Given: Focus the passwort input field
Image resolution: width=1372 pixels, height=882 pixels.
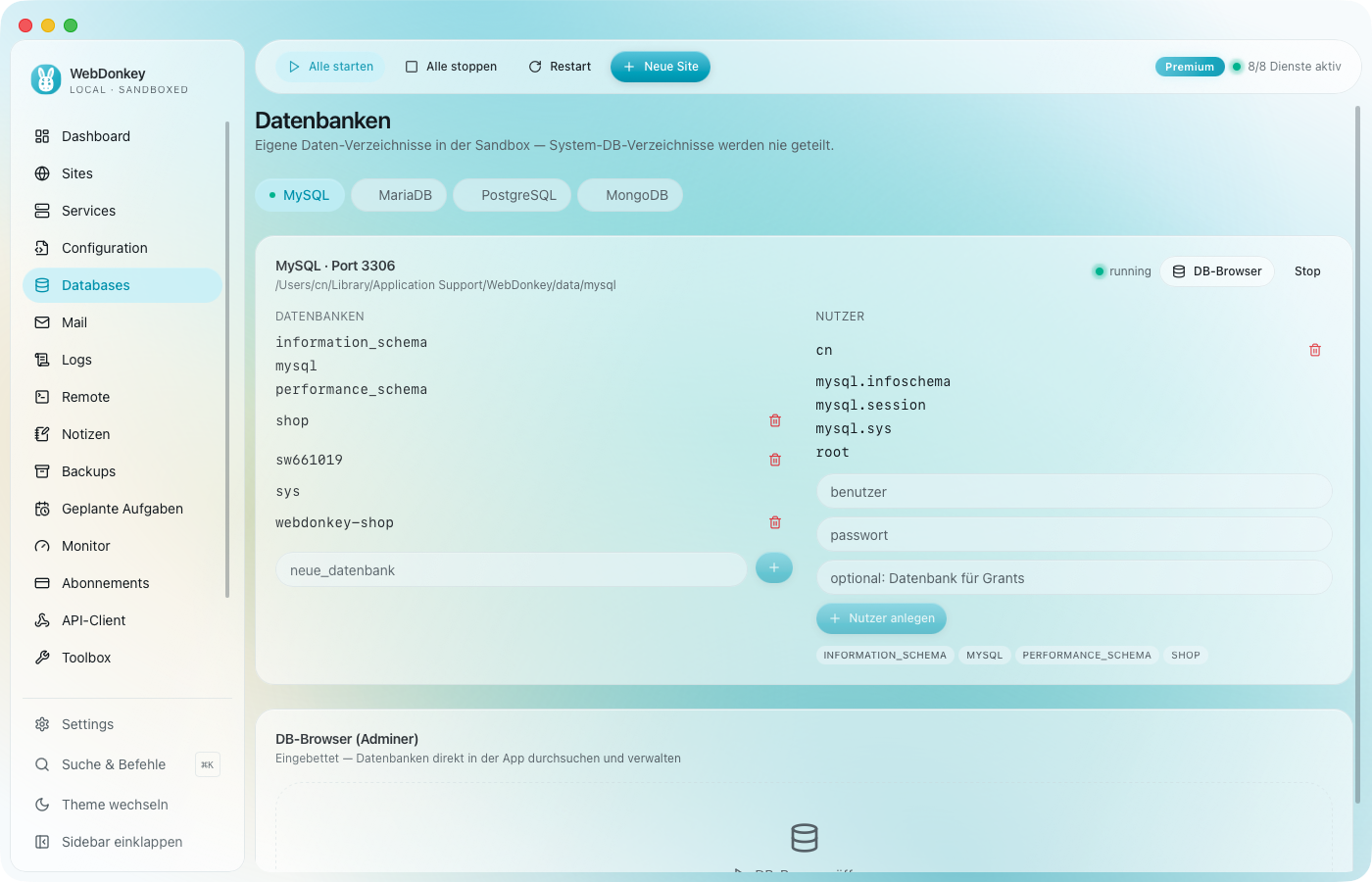Looking at the screenshot, I should click(x=1074, y=535).
